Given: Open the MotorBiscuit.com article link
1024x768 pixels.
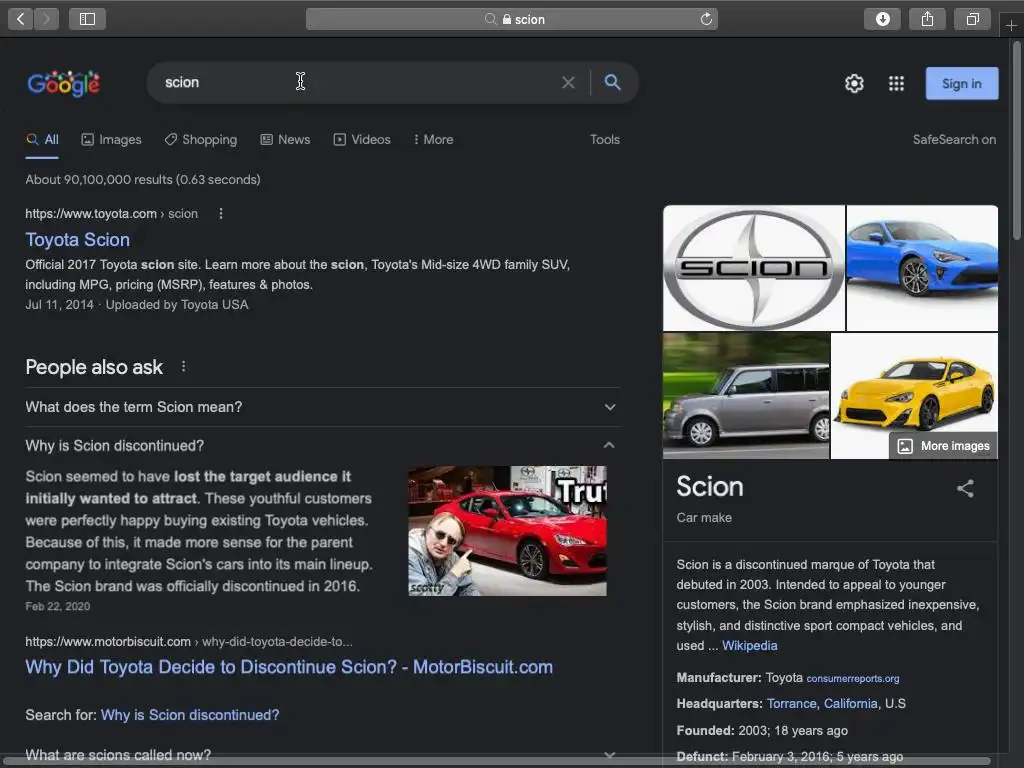Looking at the screenshot, I should 289,667.
